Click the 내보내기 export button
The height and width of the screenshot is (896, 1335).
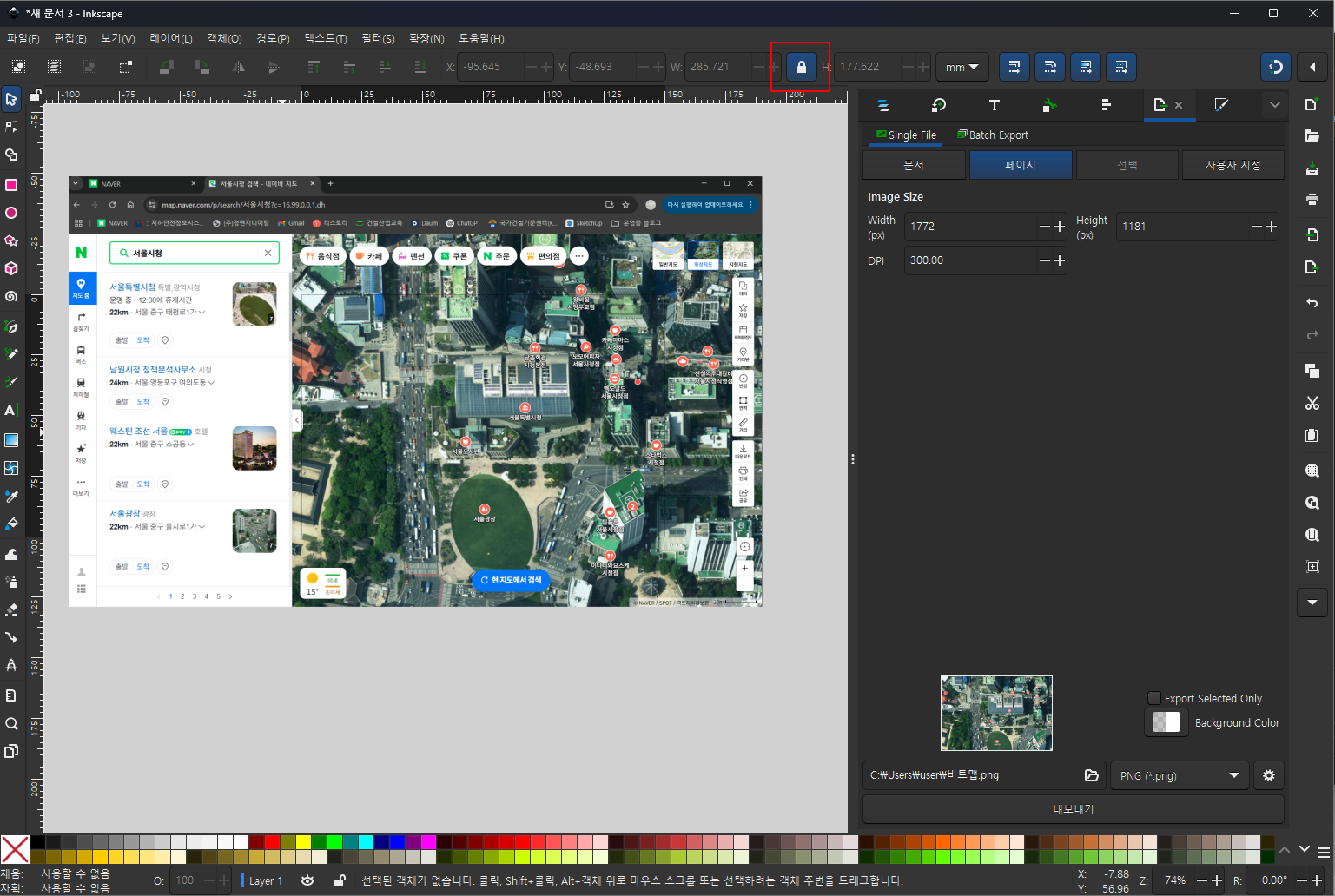1073,809
